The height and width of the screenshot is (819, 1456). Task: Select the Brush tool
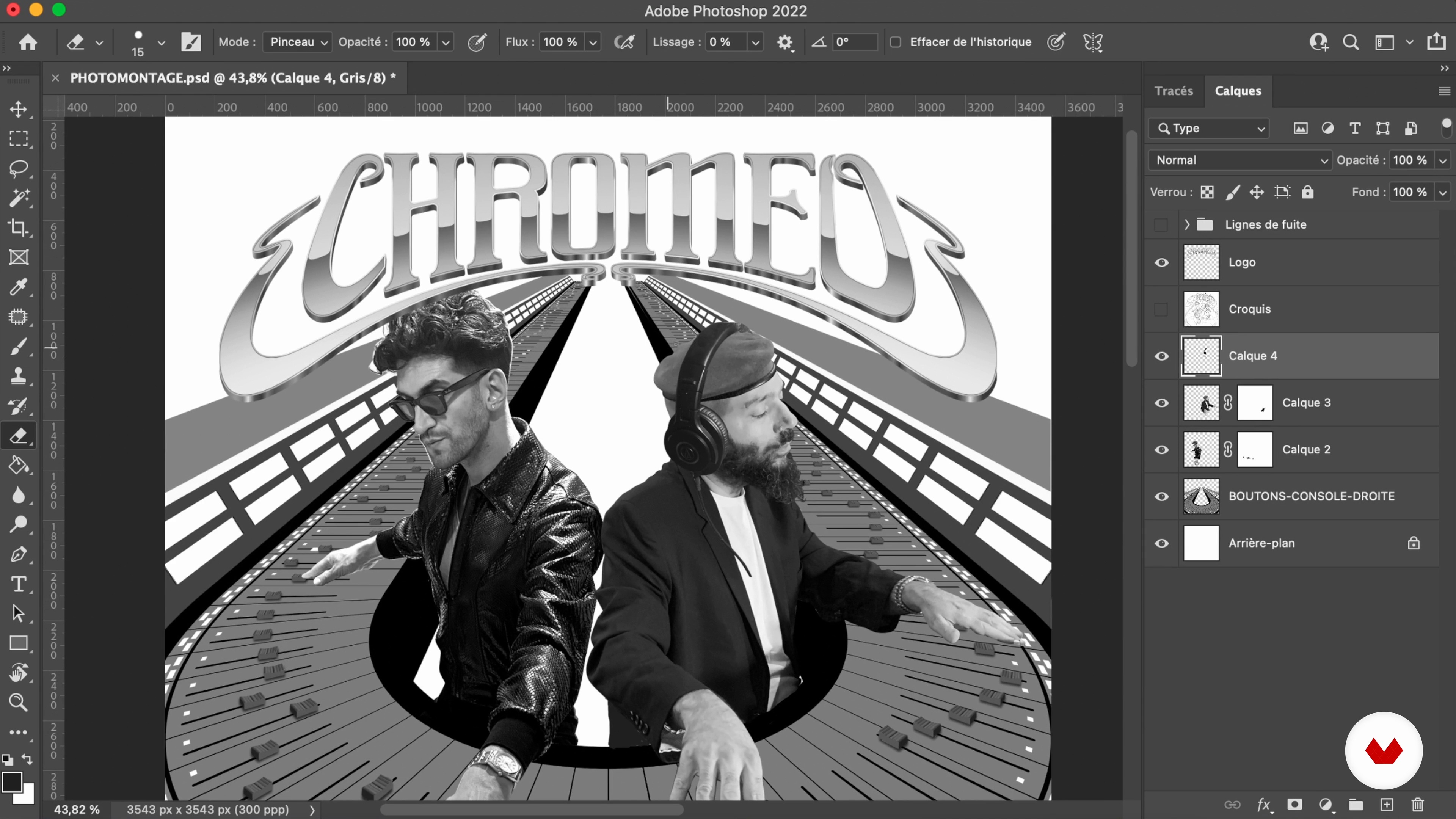coord(19,347)
